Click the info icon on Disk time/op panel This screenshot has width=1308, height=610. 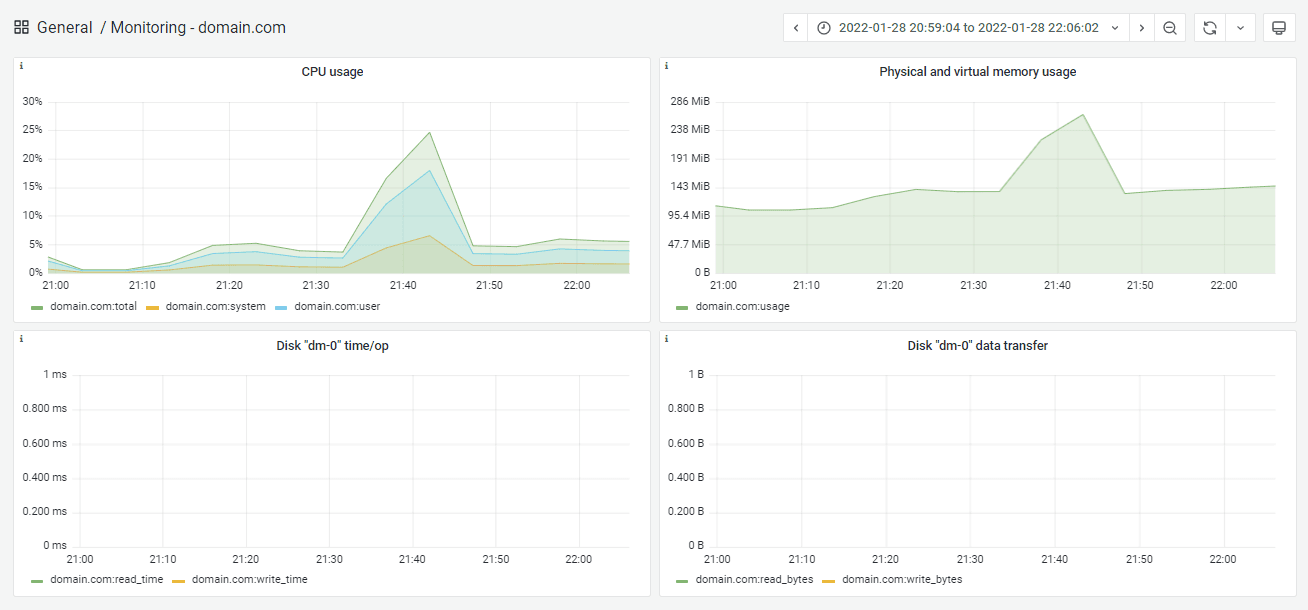tap(22, 339)
